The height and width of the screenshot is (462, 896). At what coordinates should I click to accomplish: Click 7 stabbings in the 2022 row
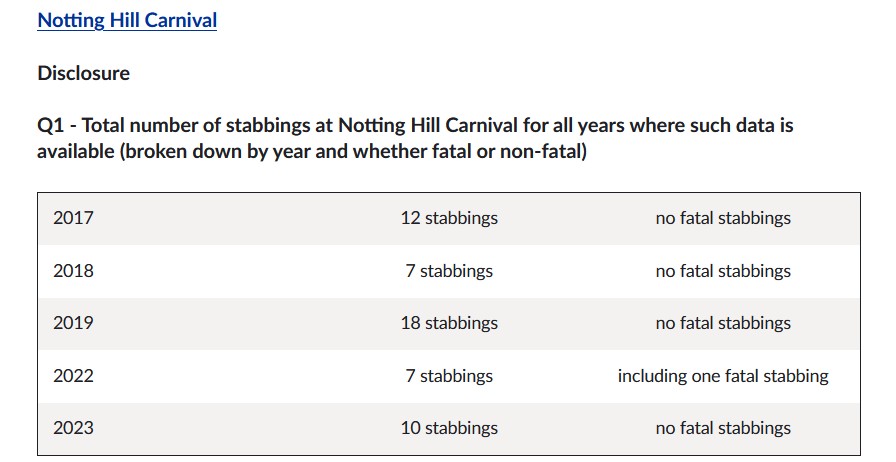click(x=449, y=376)
